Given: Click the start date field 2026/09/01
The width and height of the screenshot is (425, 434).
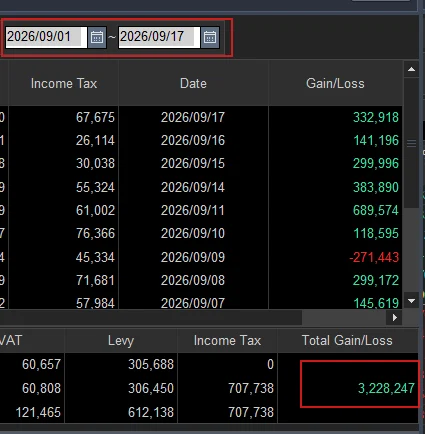Looking at the screenshot, I should pyautogui.click(x=46, y=37).
